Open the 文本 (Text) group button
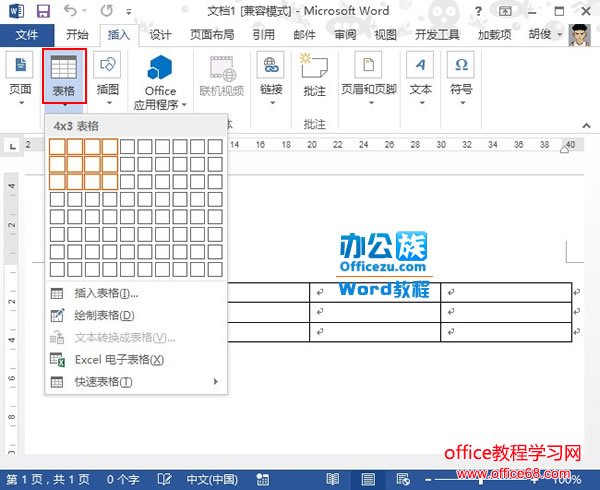This screenshot has width=600, height=490. coord(420,79)
